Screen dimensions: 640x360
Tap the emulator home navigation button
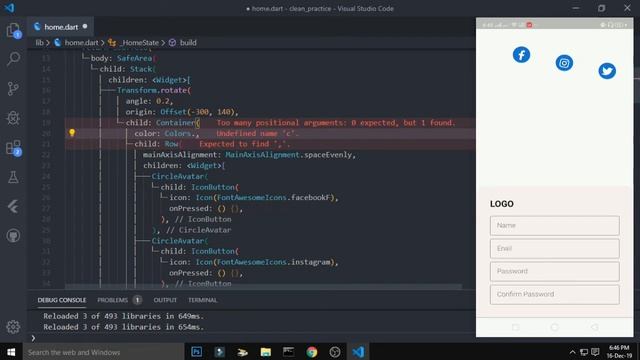pyautogui.click(x=554, y=327)
